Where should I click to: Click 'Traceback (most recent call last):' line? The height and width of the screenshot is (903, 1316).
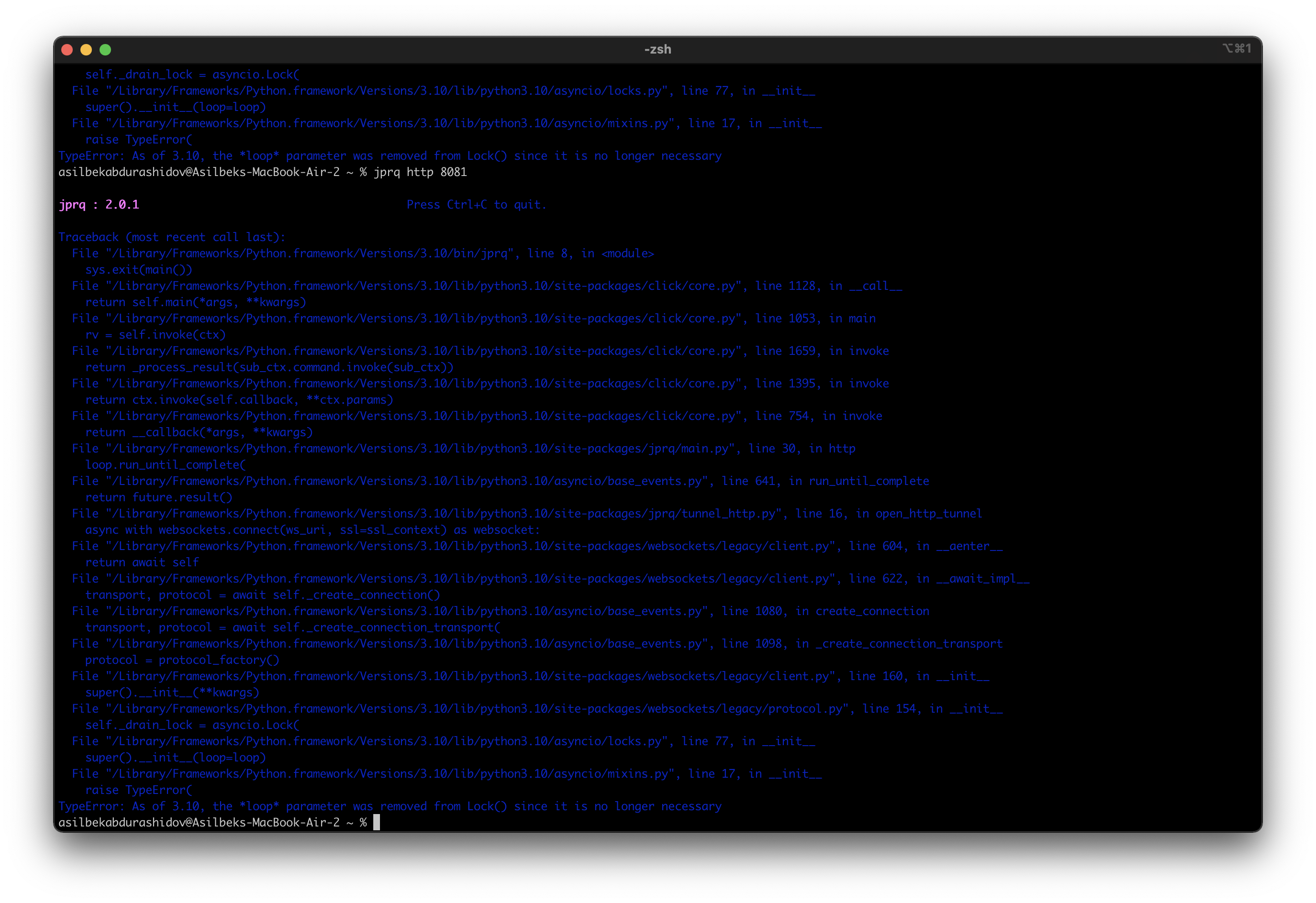tap(172, 237)
